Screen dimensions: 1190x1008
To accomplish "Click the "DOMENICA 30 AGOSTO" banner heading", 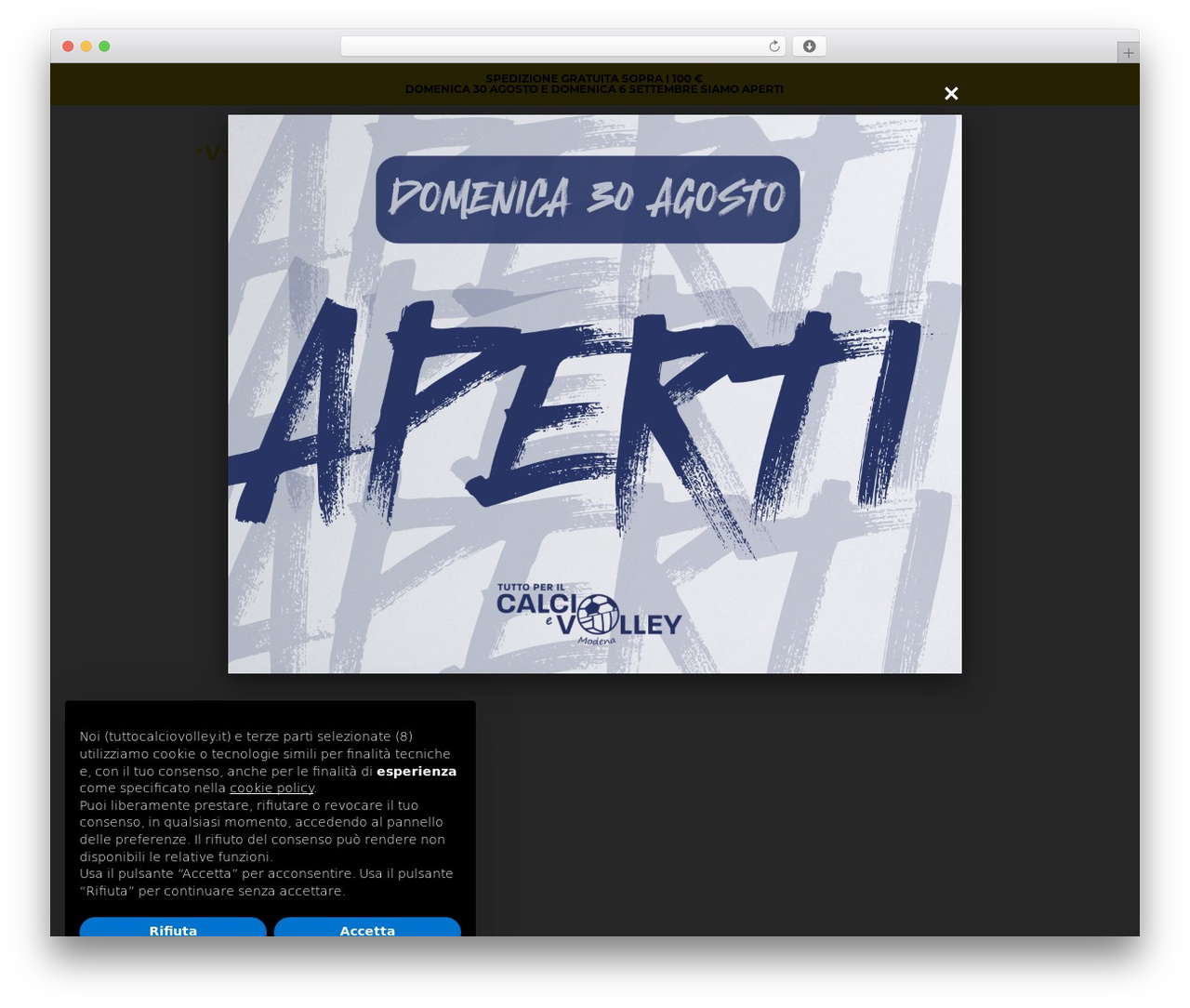I will point(588,199).
